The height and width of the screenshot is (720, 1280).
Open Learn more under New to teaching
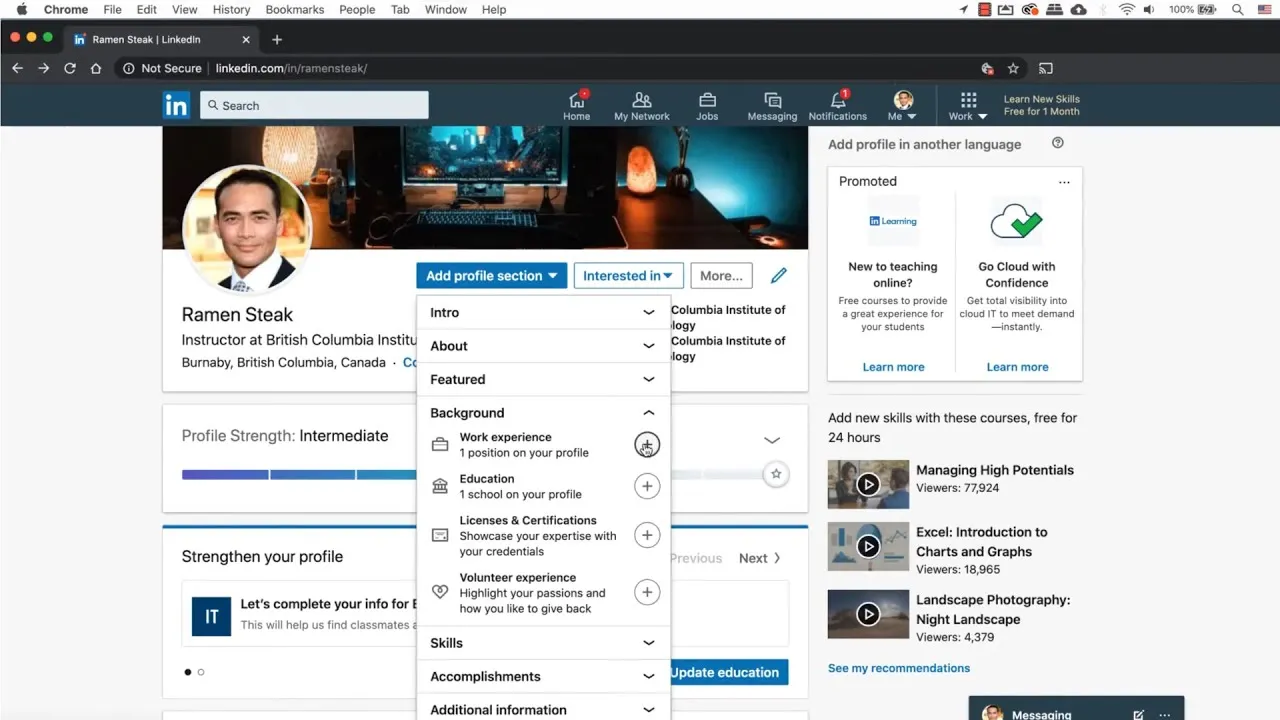pyautogui.click(x=893, y=367)
